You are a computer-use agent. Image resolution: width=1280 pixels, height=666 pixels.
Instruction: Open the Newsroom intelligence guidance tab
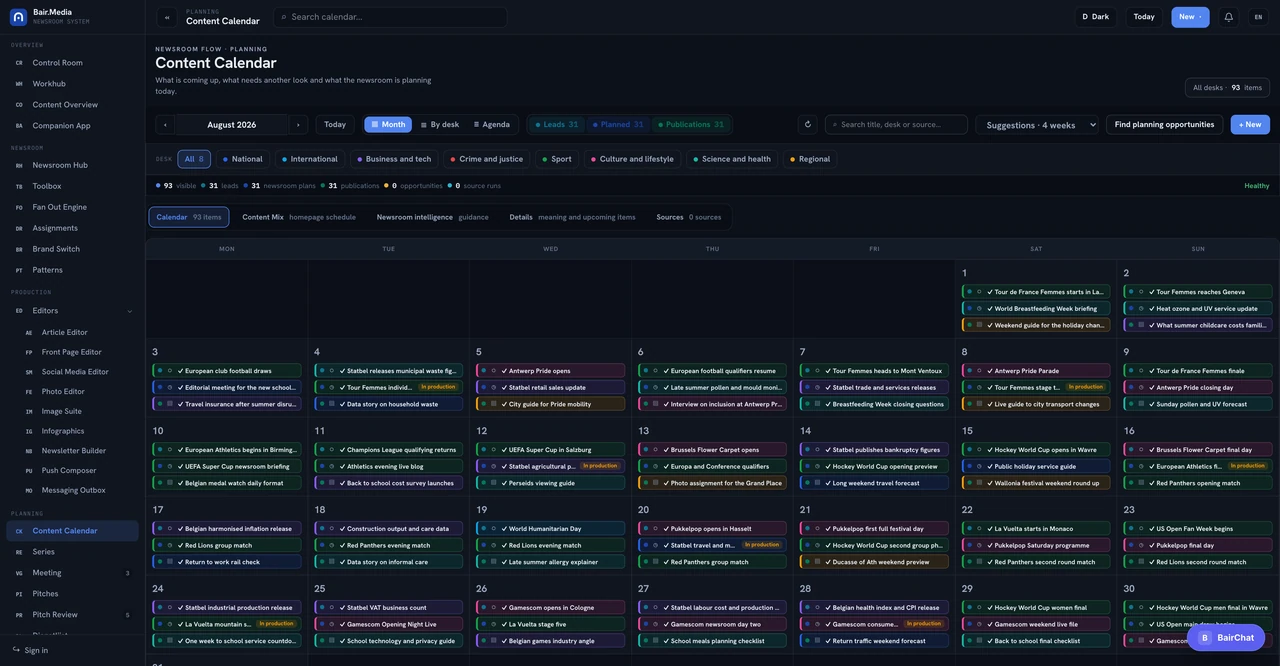tap(433, 217)
